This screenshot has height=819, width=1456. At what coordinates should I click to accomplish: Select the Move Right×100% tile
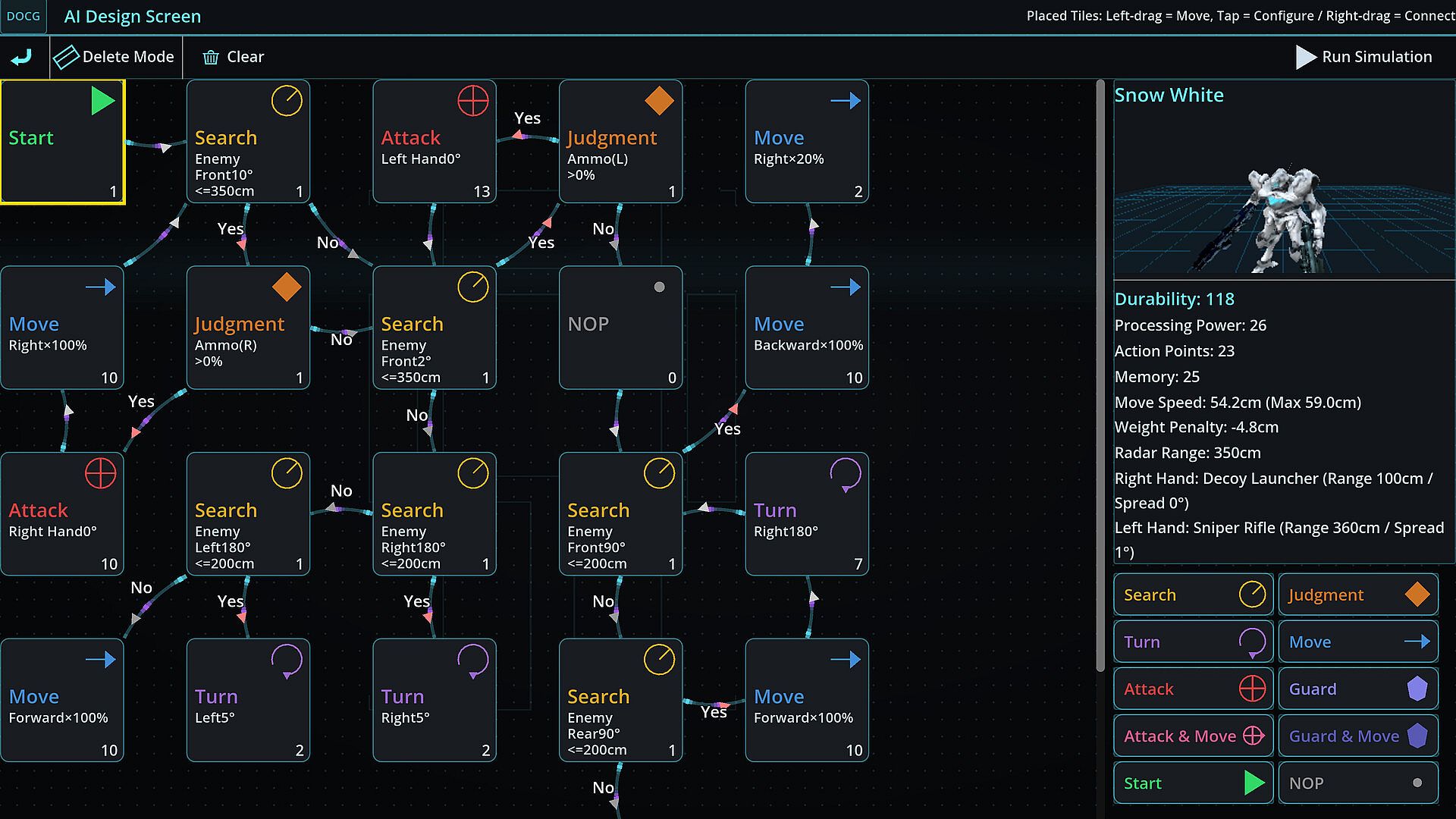click(x=62, y=328)
